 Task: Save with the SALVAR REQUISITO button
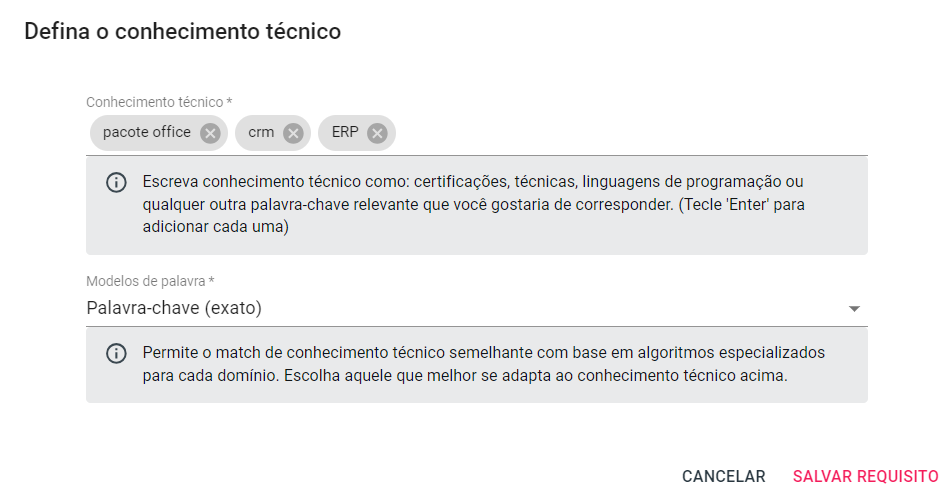(x=865, y=477)
